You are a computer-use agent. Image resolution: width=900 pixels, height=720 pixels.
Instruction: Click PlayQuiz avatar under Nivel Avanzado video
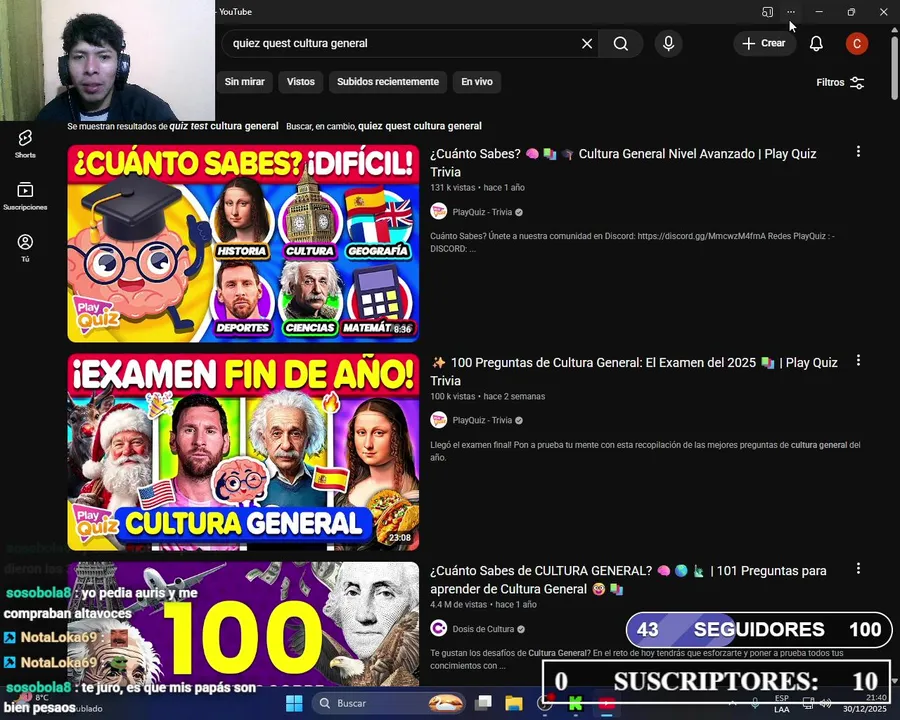click(x=439, y=212)
